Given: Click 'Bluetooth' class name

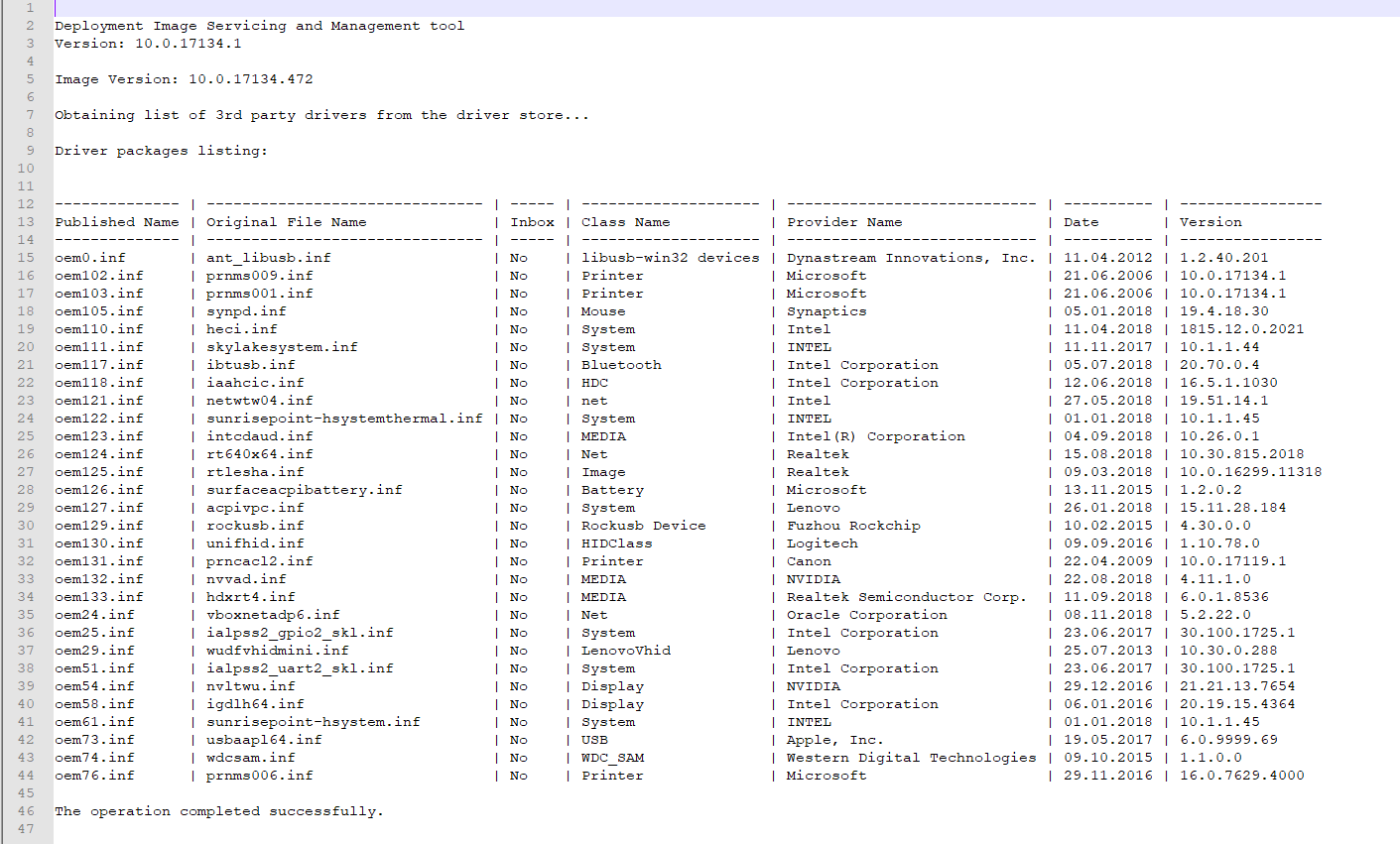Looking at the screenshot, I should coord(621,365).
